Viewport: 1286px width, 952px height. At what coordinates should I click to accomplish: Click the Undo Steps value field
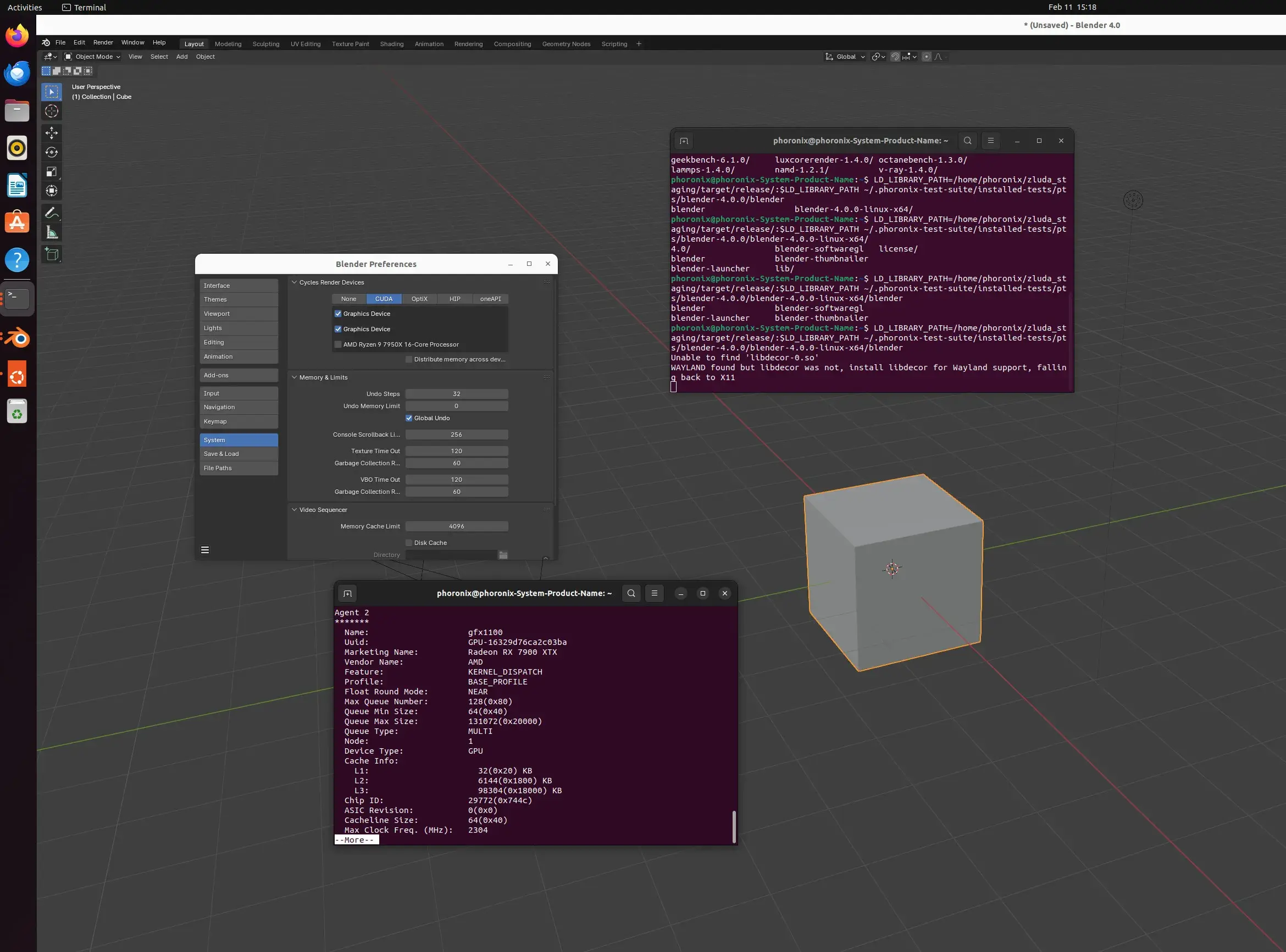[456, 394]
